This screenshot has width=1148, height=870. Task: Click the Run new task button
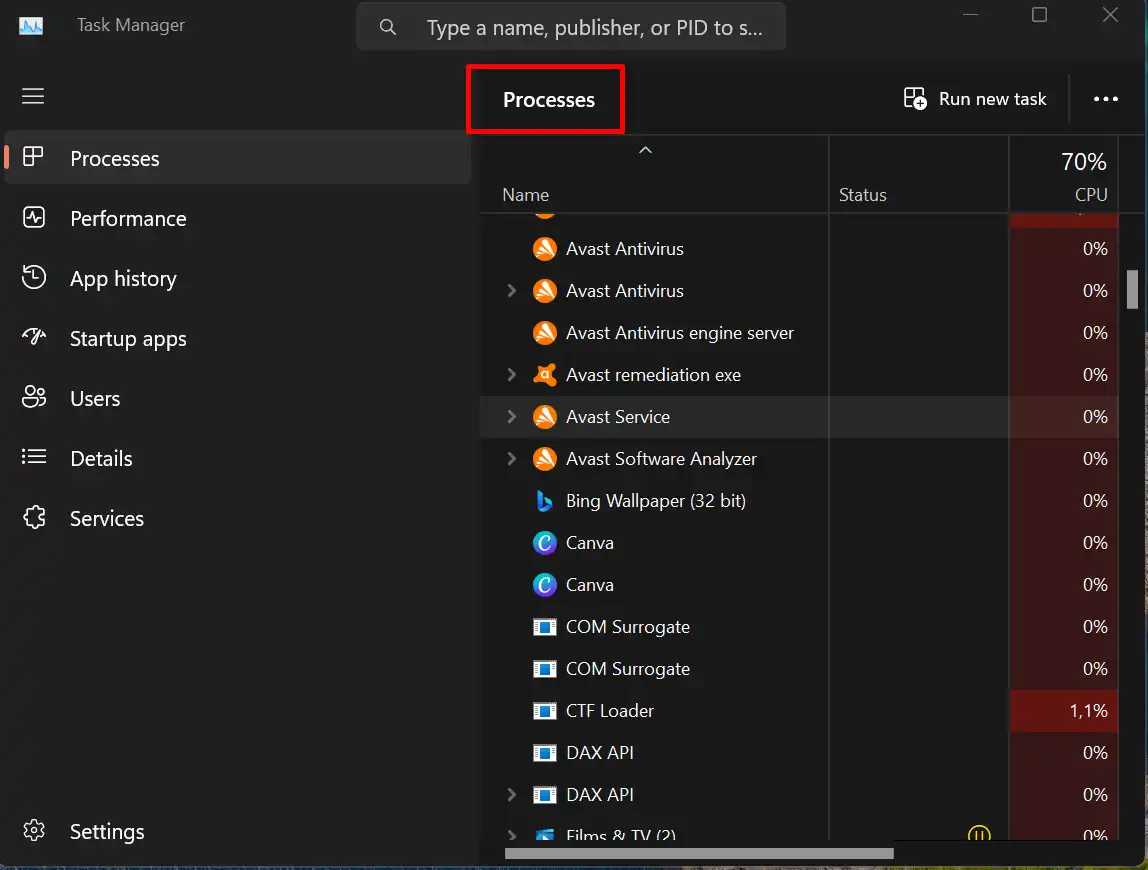point(974,99)
